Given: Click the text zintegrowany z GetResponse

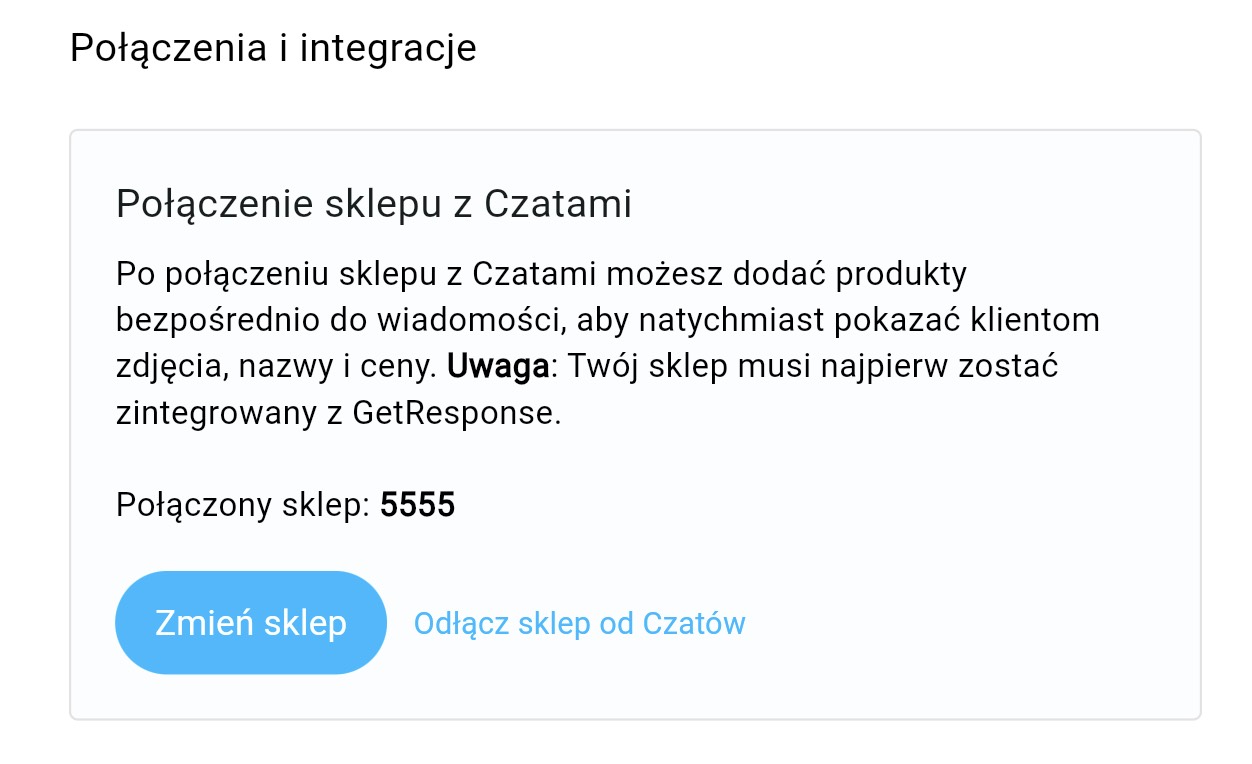Looking at the screenshot, I should tap(340, 411).
